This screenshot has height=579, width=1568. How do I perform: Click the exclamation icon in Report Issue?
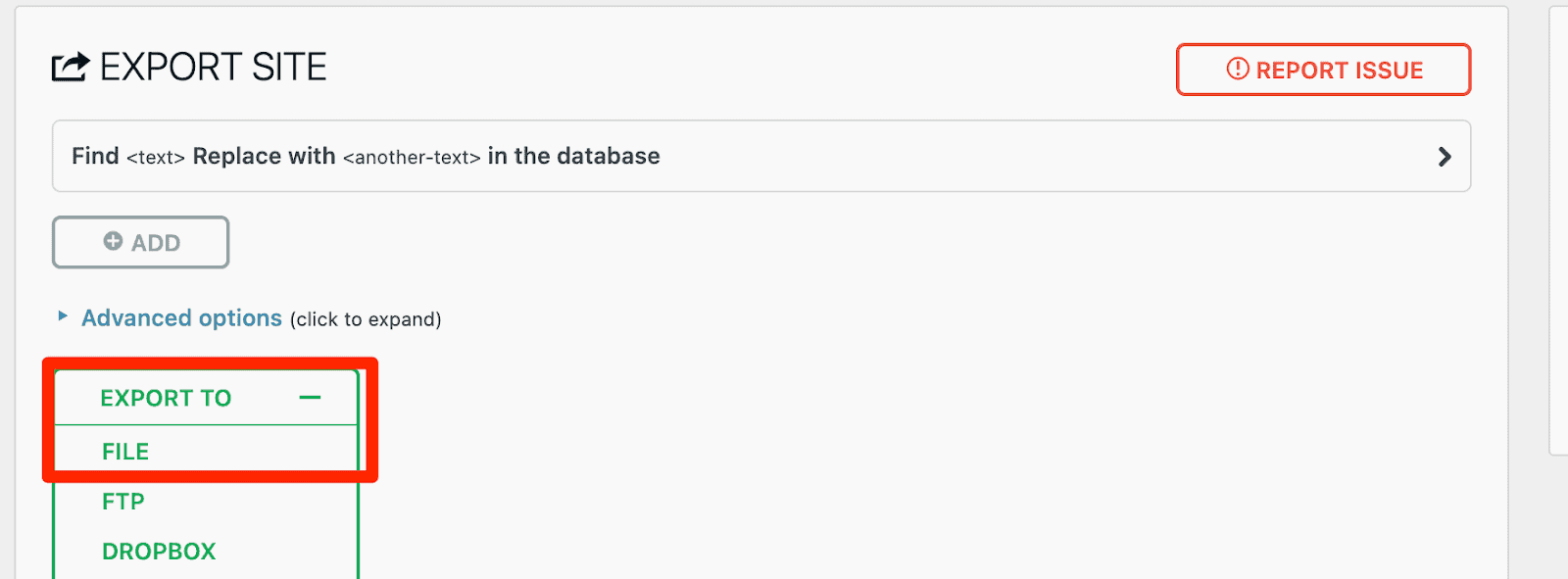click(1238, 70)
